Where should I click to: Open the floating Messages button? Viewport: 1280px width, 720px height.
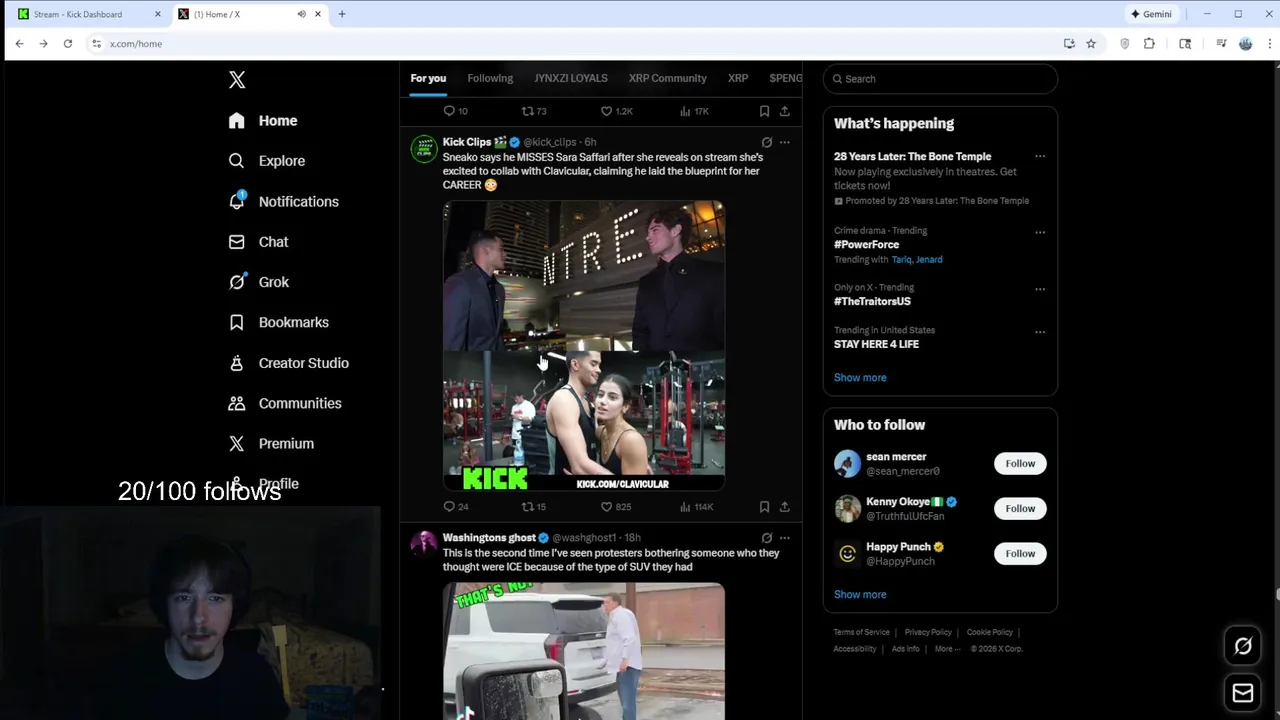tap(1243, 692)
